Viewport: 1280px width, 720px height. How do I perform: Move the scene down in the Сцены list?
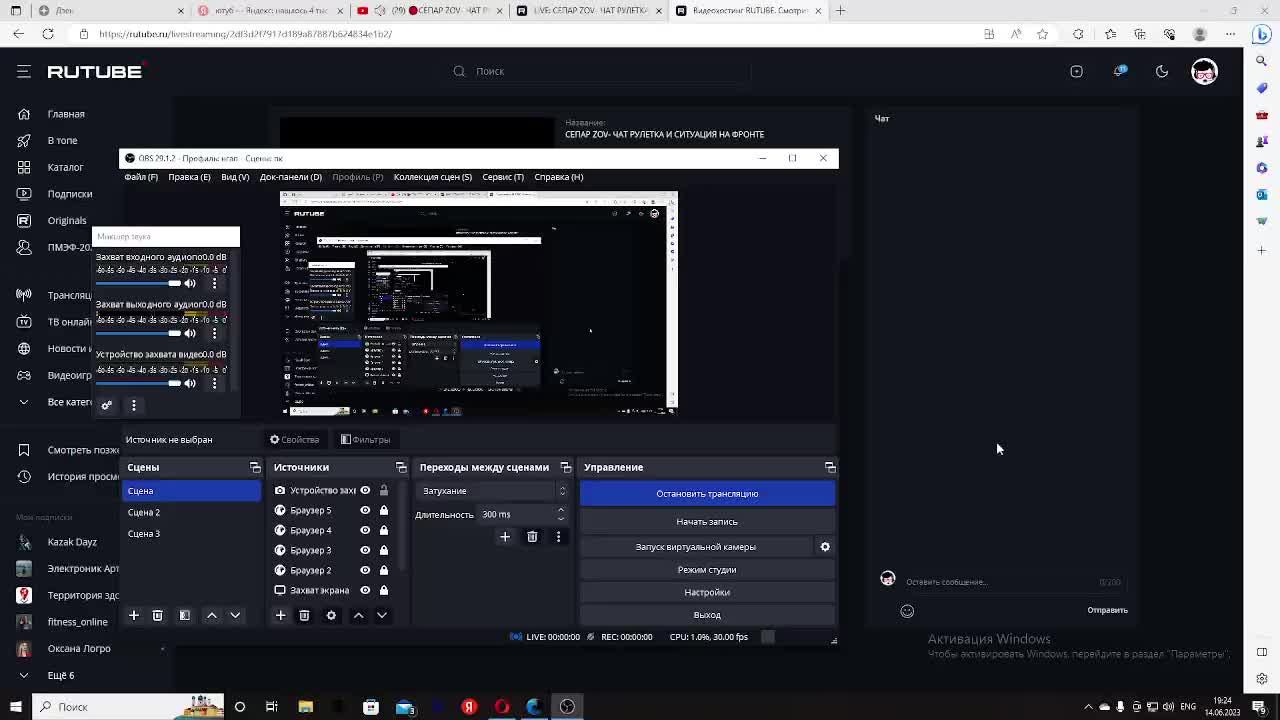tap(235, 615)
